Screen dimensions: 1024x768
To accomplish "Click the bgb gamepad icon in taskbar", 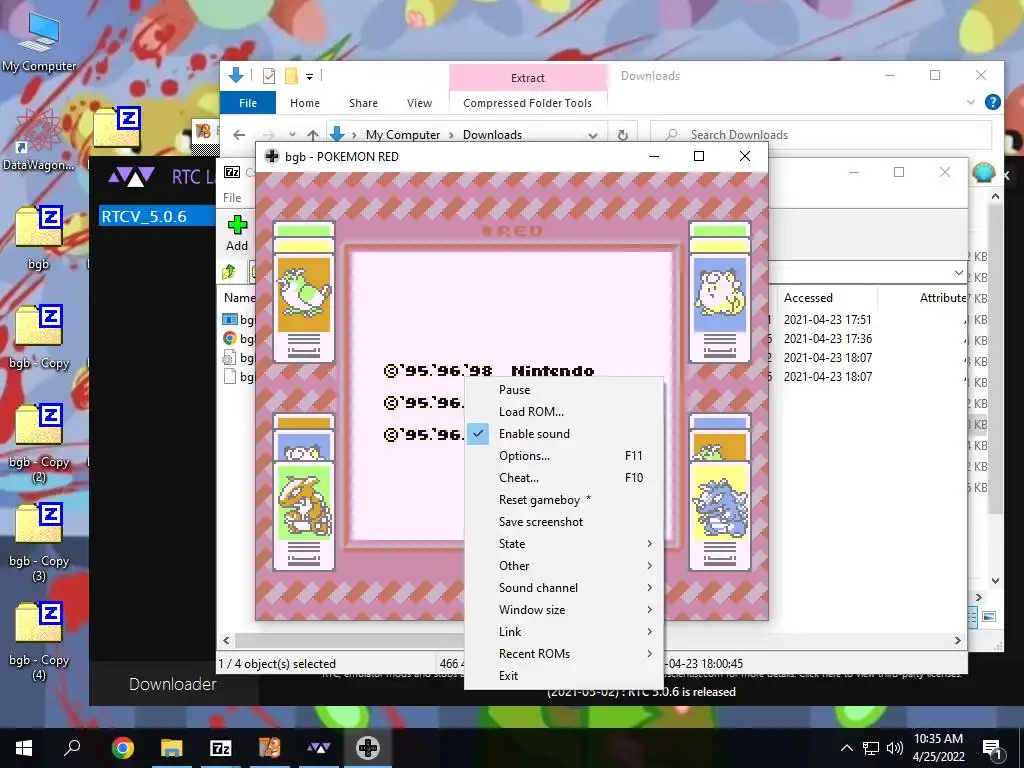I will pos(368,748).
